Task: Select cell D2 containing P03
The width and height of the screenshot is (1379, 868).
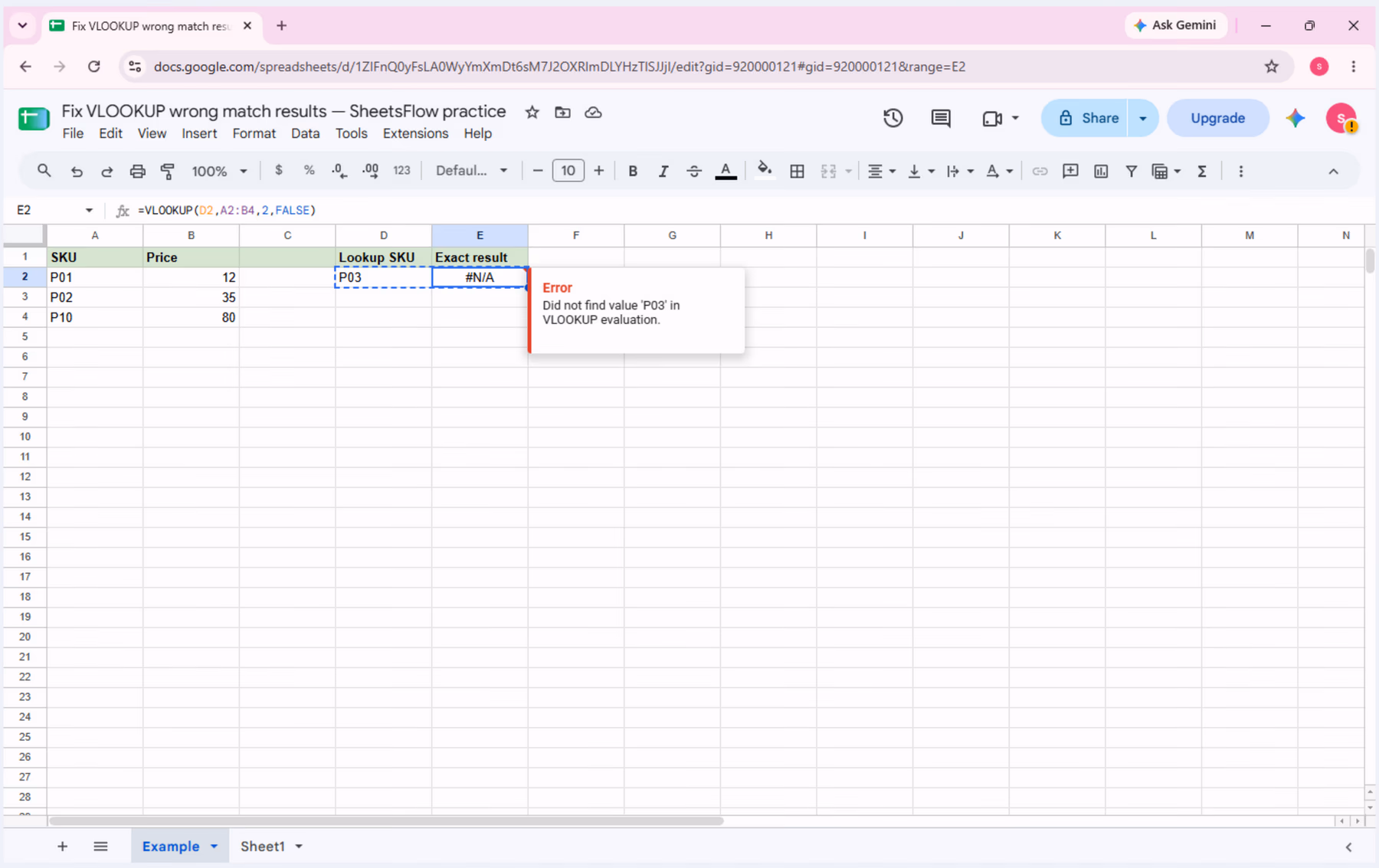Action: (383, 277)
